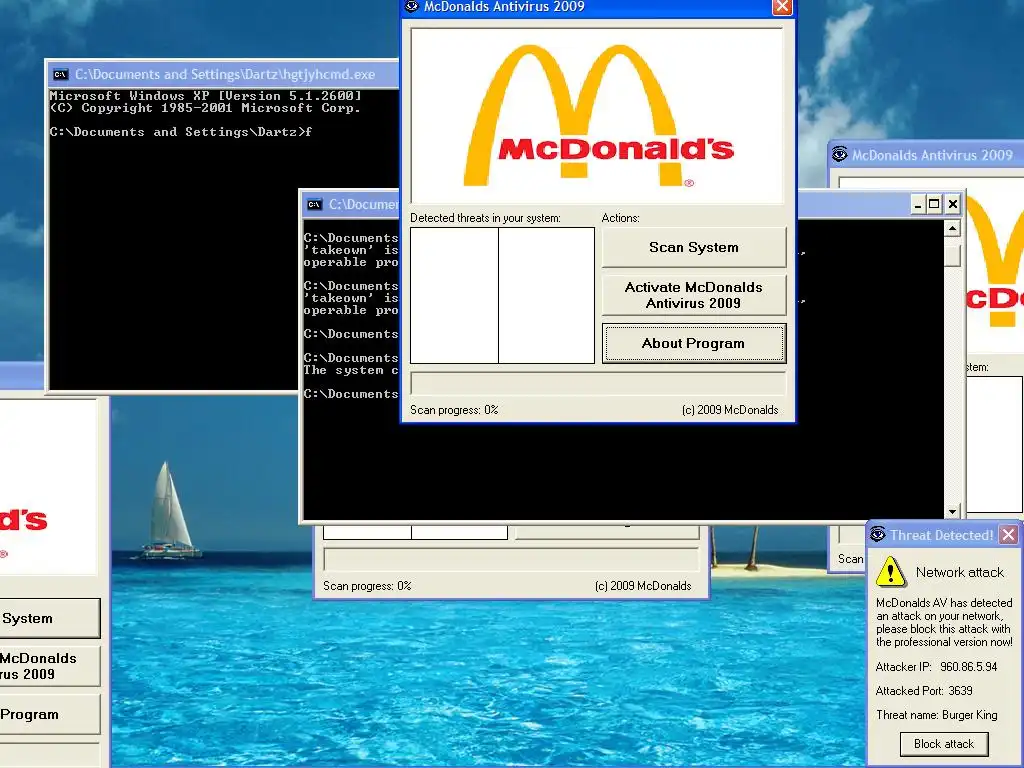Click the hgtjyhcmd.exe command prompt title bar
This screenshot has height=768, width=1024.
222,74
